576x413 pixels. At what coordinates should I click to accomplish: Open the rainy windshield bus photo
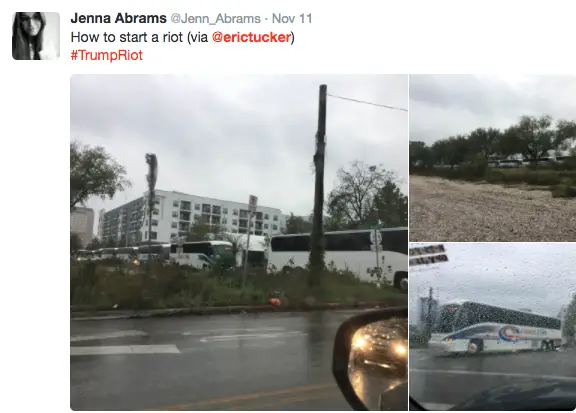tap(493, 326)
